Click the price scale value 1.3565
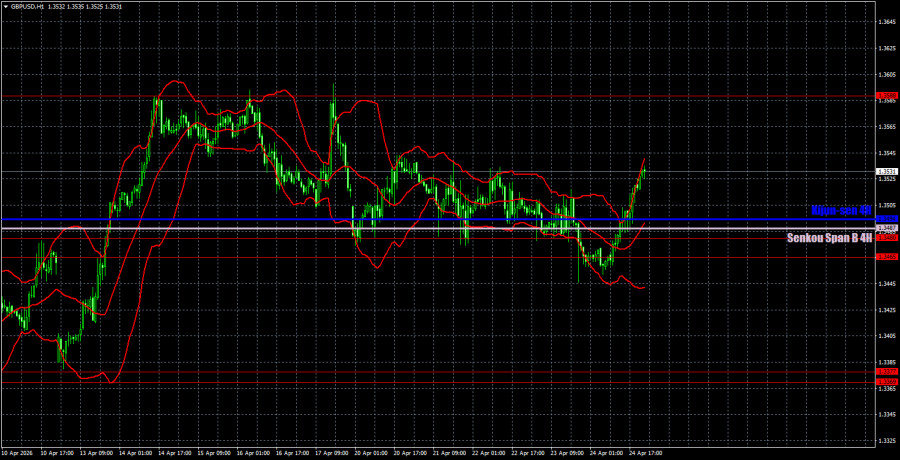The width and height of the screenshot is (900, 460). [x=885, y=127]
